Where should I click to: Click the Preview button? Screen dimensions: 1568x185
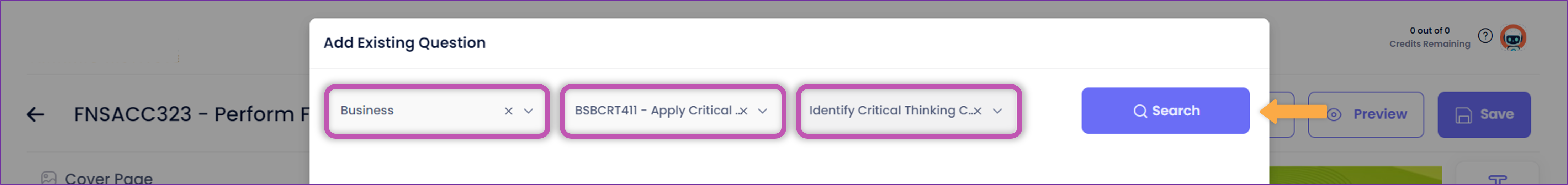pyautogui.click(x=1365, y=115)
